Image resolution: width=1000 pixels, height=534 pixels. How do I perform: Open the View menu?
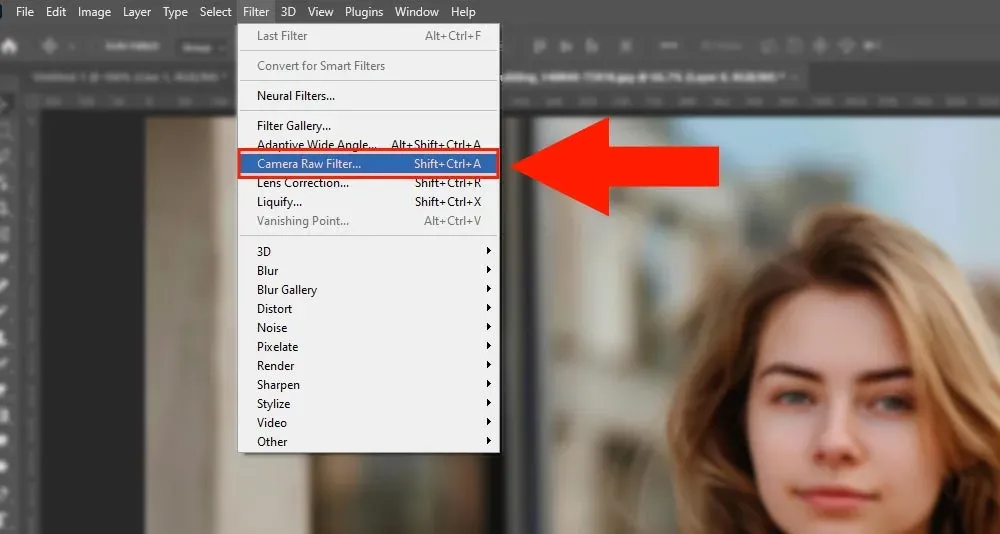pyautogui.click(x=320, y=11)
